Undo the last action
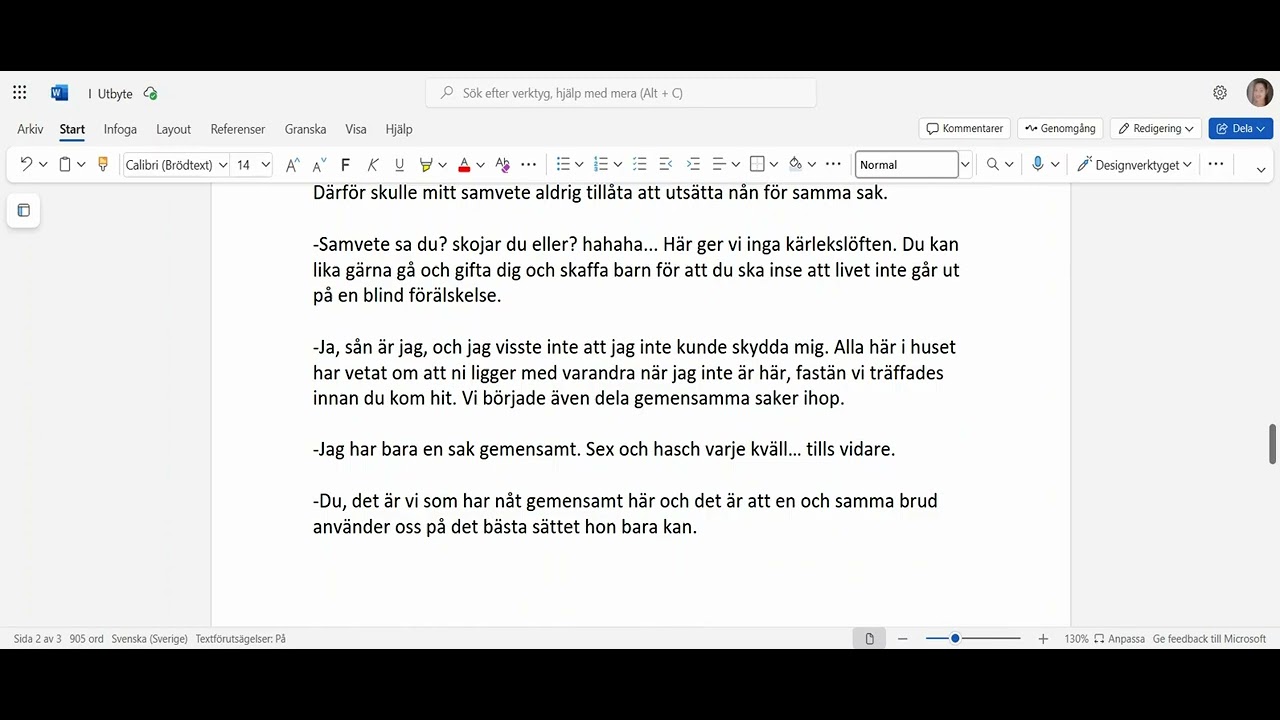Image resolution: width=1280 pixels, height=720 pixels. point(26,164)
